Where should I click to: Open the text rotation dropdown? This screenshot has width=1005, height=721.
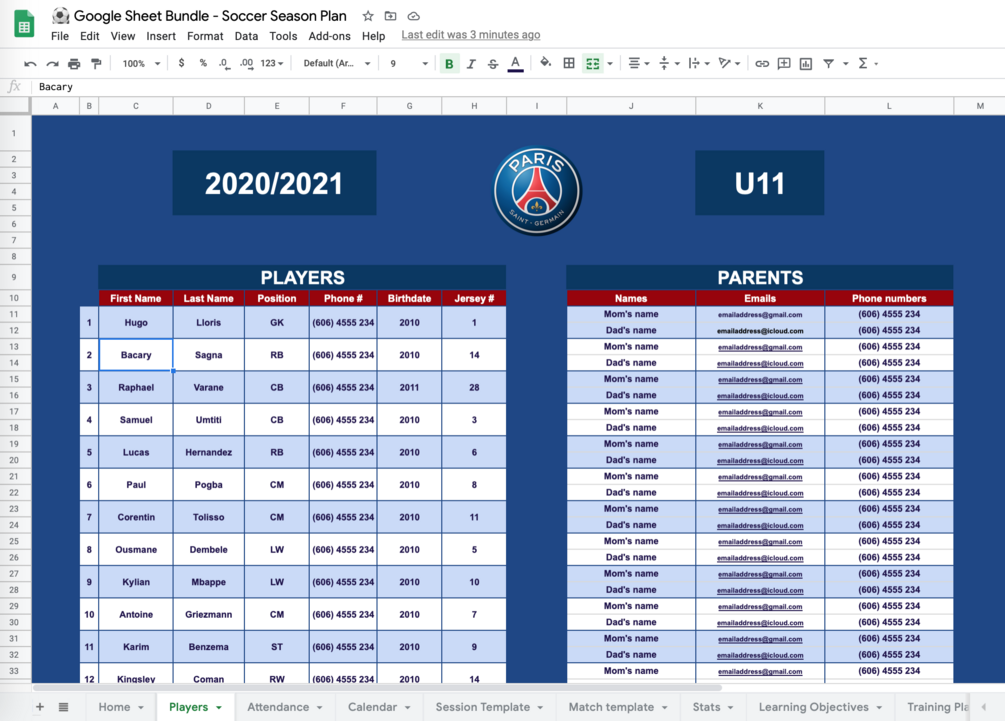click(729, 63)
